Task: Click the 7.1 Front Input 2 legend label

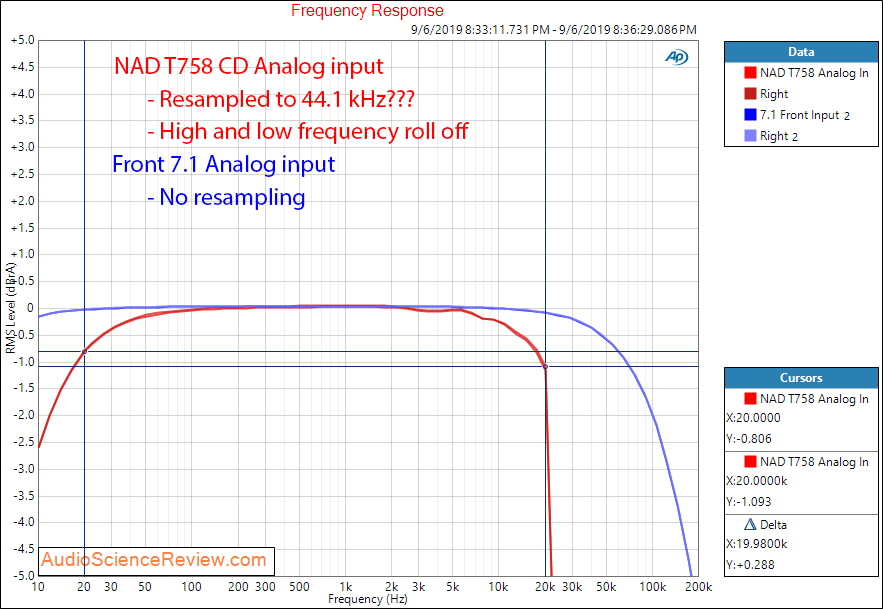Action: (x=805, y=115)
